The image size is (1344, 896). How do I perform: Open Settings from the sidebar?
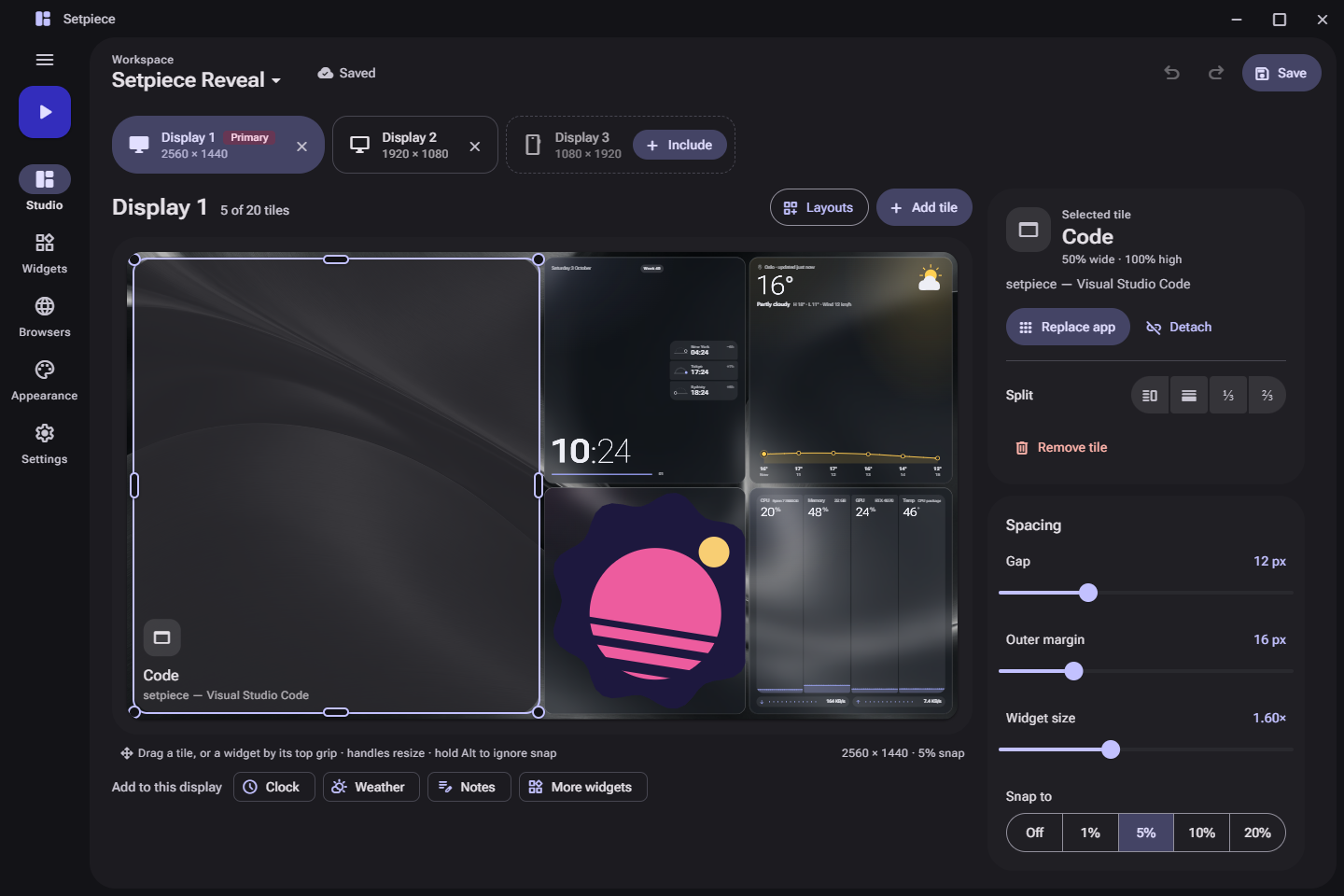click(45, 443)
